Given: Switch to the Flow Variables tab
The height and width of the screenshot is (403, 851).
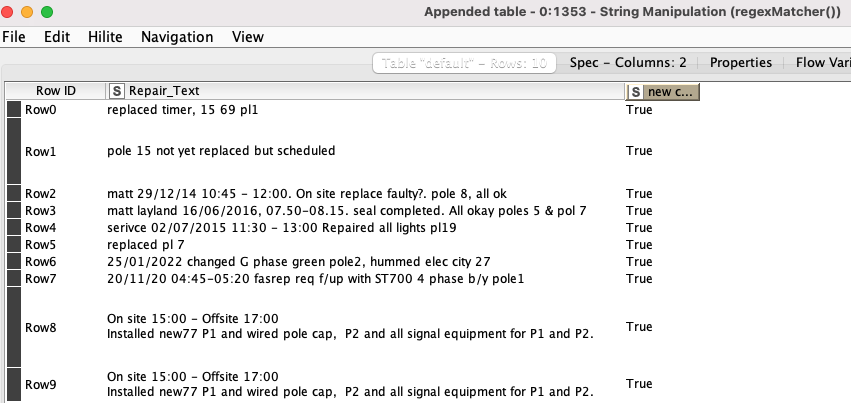Looking at the screenshot, I should pos(823,63).
